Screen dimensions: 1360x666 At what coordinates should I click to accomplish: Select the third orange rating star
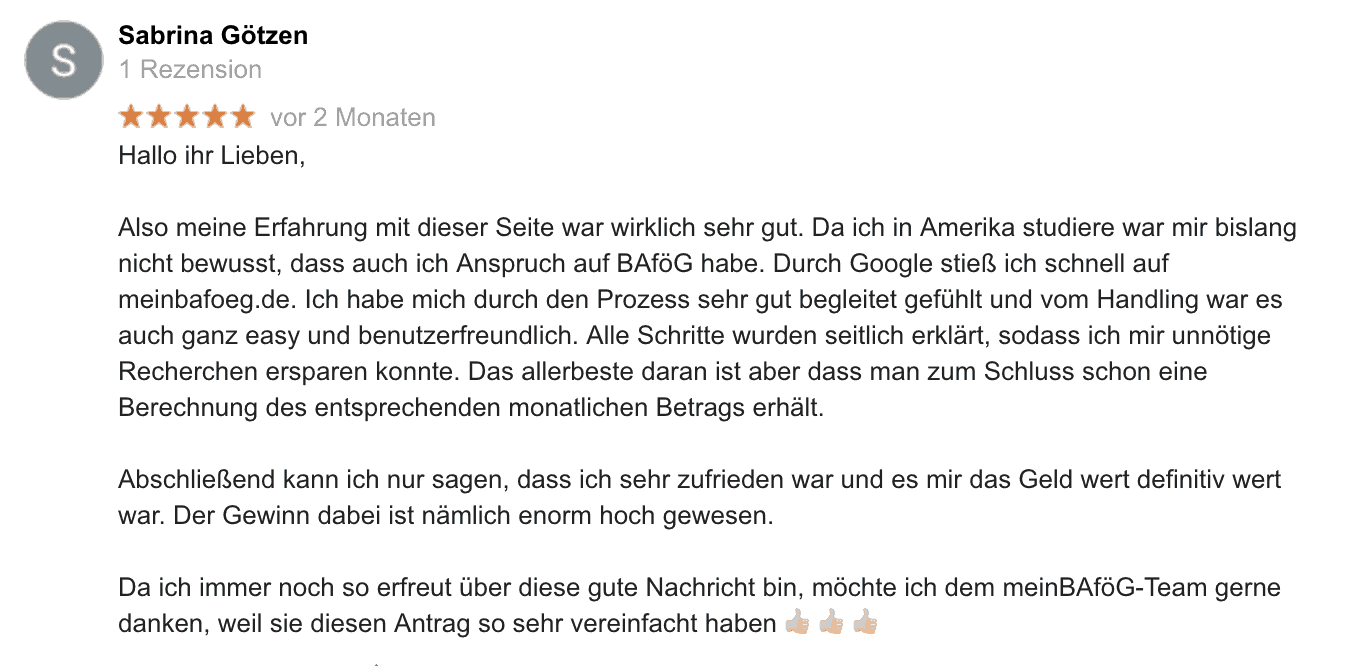pos(187,117)
